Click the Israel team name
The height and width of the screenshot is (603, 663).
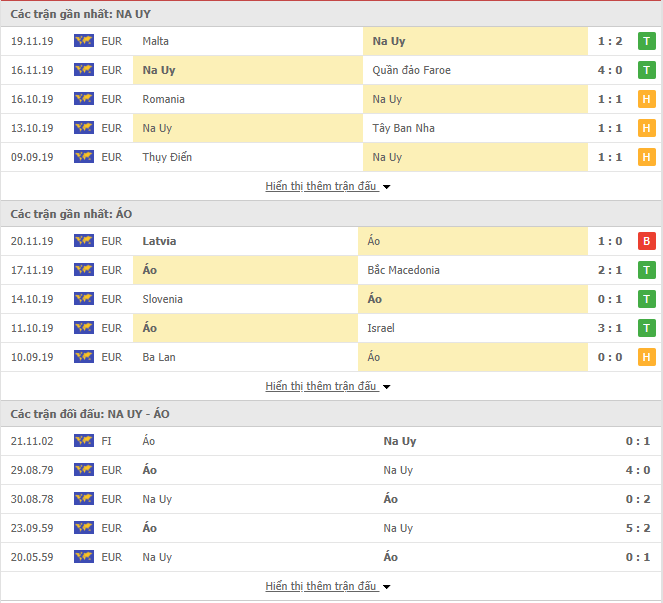[383, 329]
